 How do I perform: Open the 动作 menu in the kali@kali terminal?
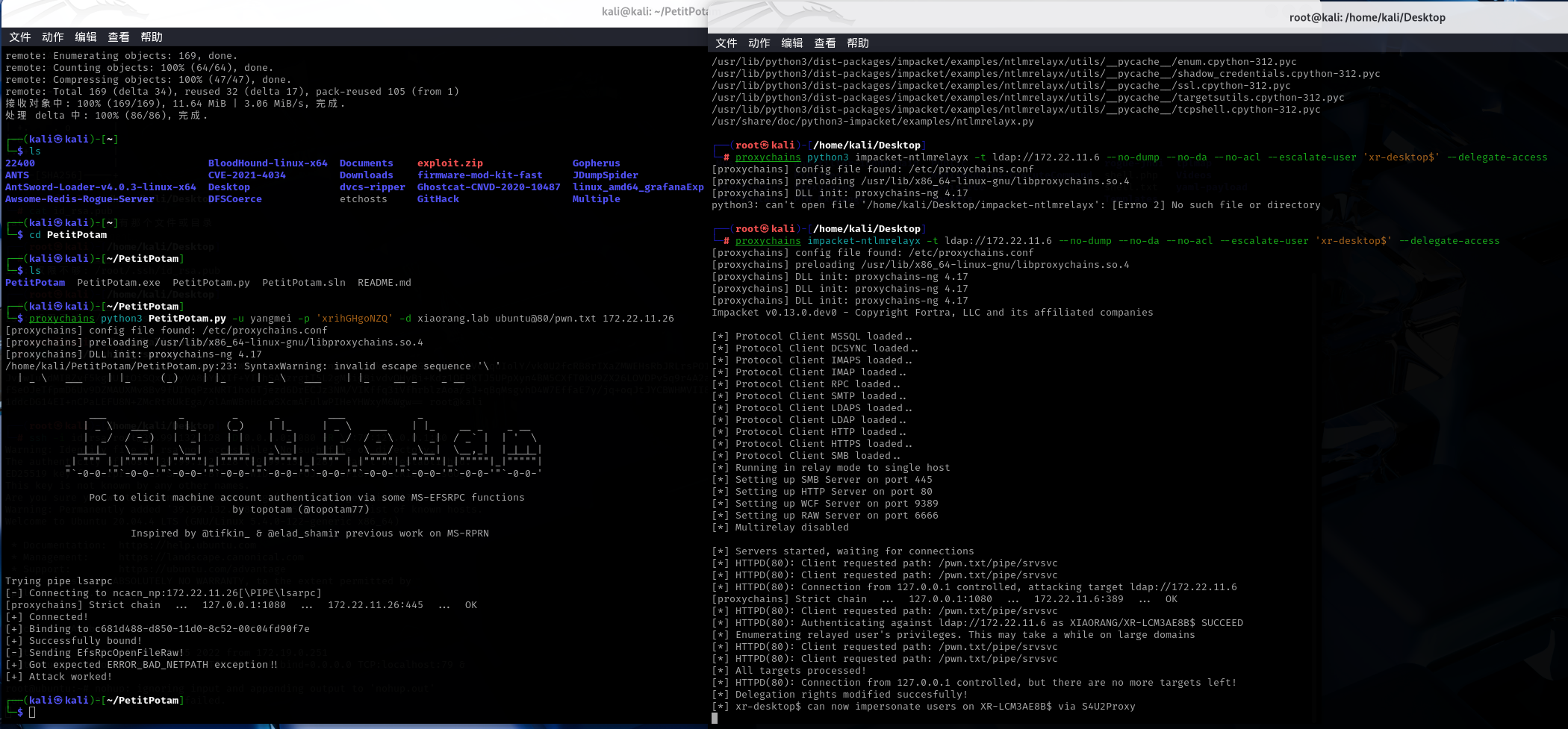pos(52,37)
